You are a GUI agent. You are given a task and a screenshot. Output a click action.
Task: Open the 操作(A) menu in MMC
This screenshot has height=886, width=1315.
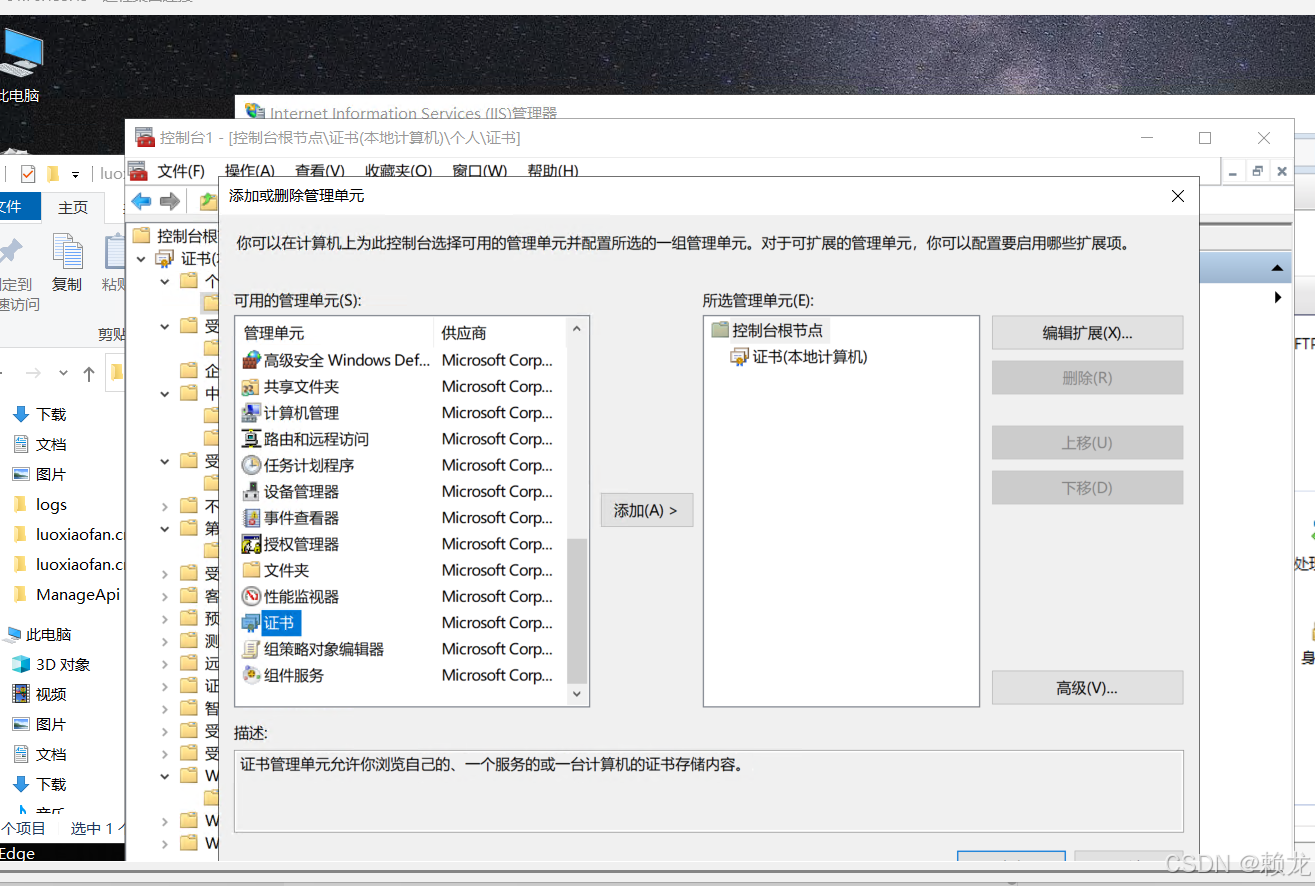coord(250,171)
